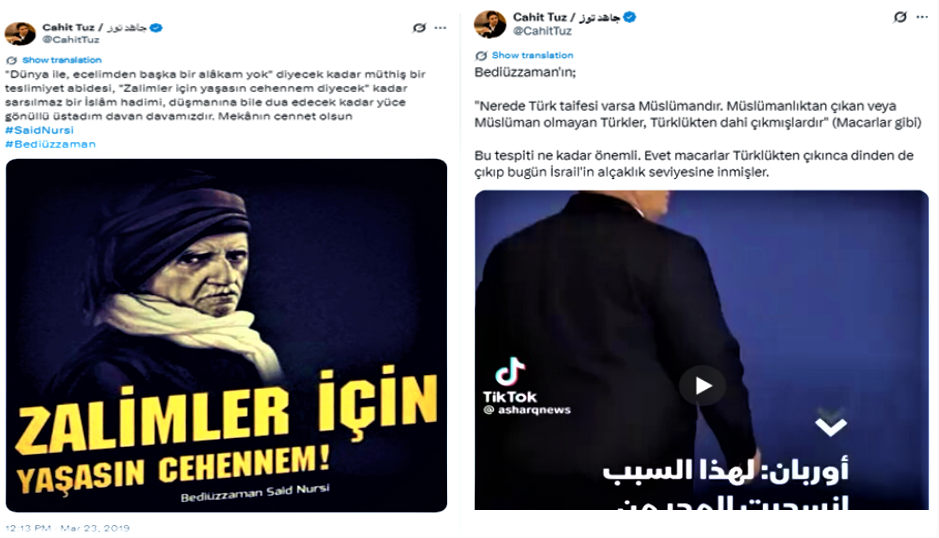Click @asharqnews watermark in video
The image size is (939, 538).
pyautogui.click(x=527, y=410)
